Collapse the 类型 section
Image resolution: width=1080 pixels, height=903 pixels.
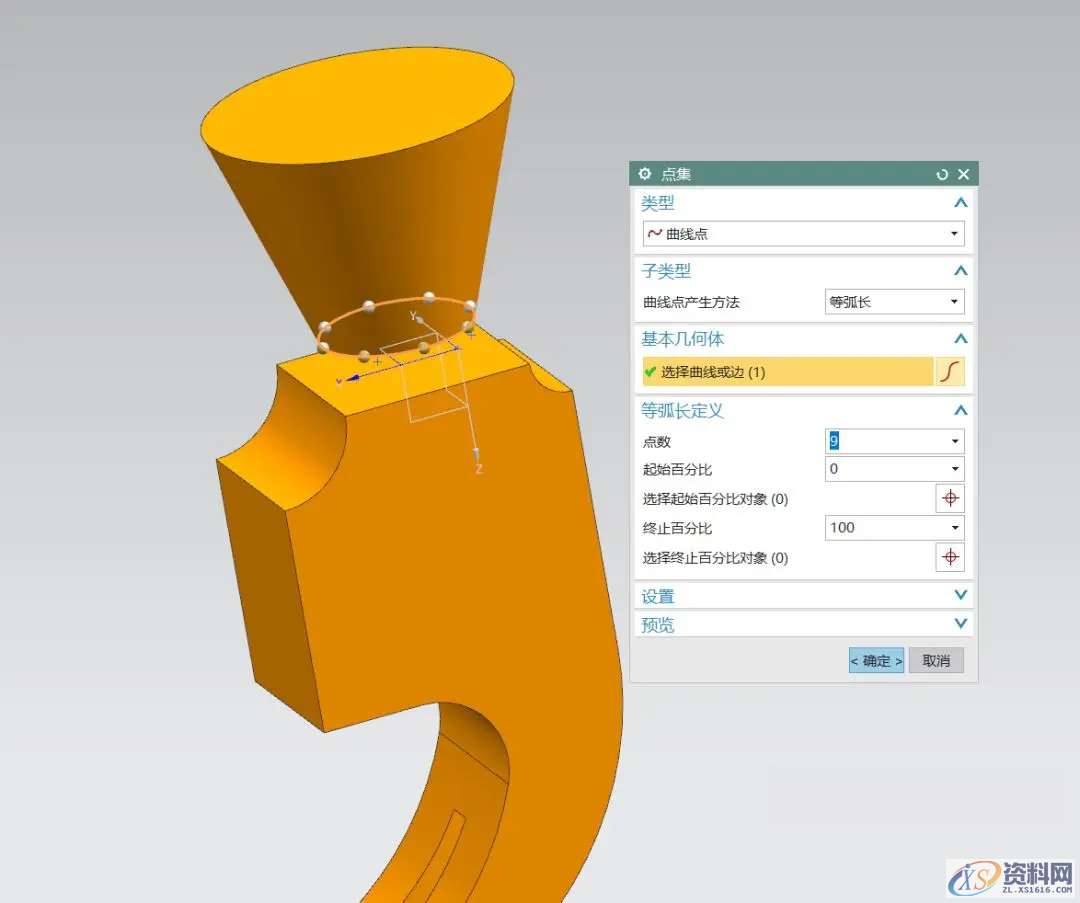point(961,203)
